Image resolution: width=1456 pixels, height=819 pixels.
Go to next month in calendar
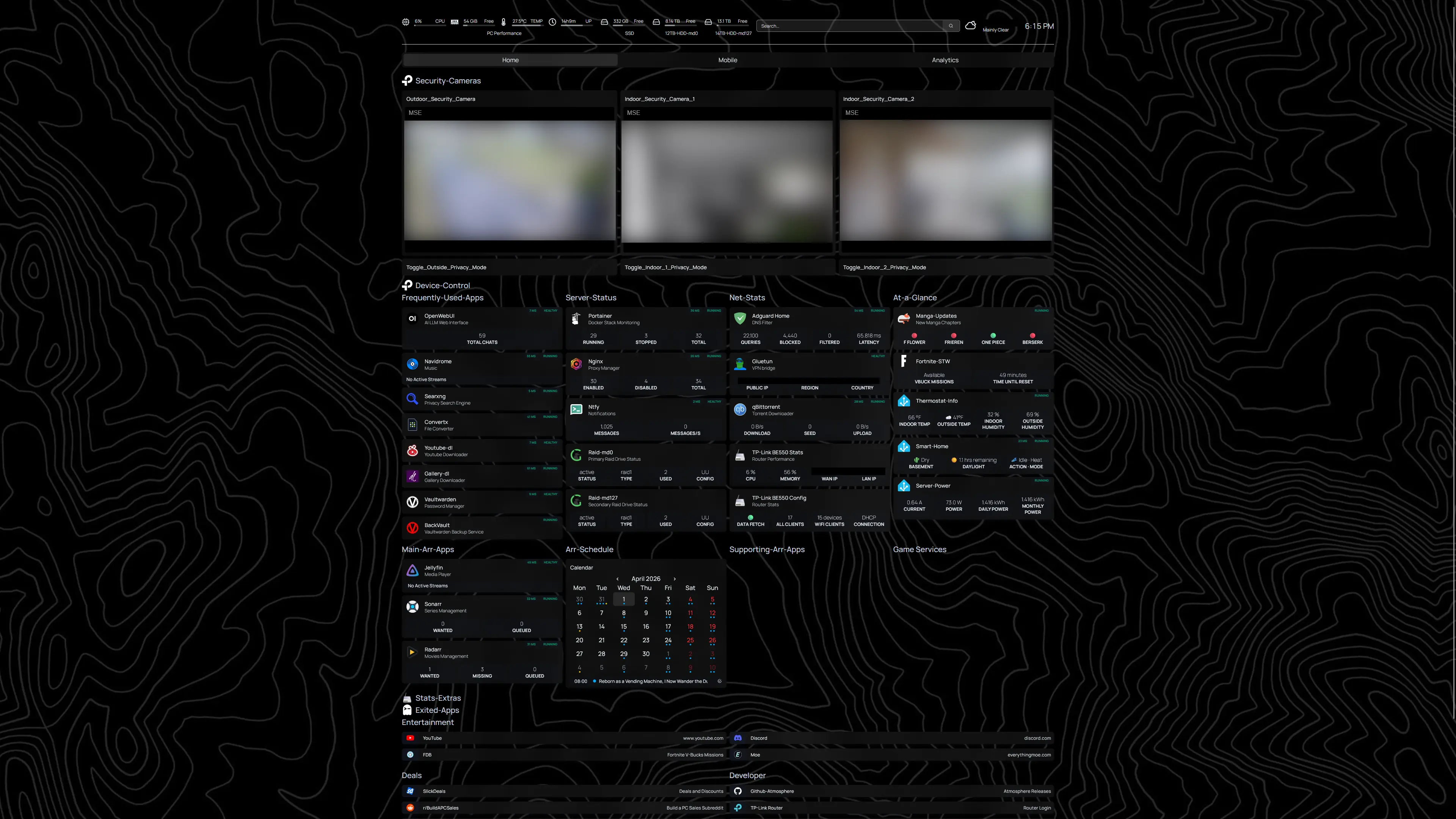[x=674, y=579]
